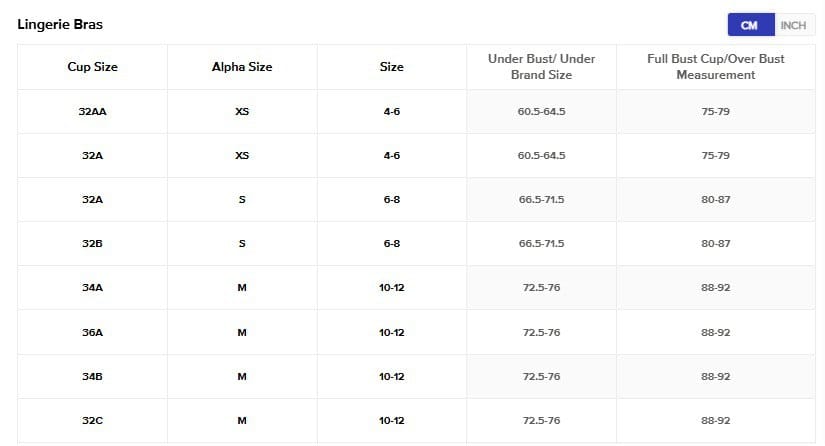Click the XS alpha size in 32AA row
The image size is (825, 446).
click(242, 111)
